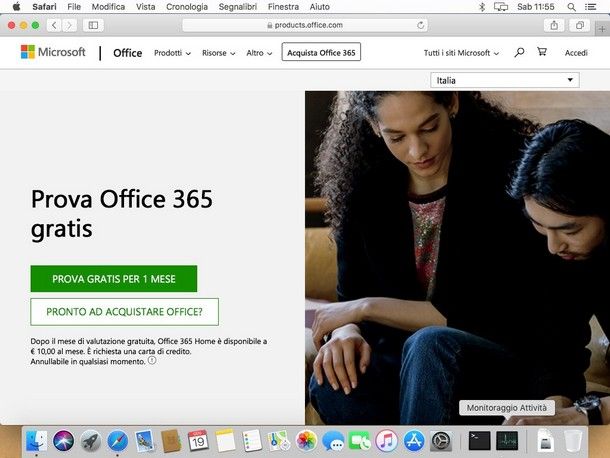This screenshot has height=458, width=610.
Task: Open Calendar showing 19 in Dock
Action: 198,440
